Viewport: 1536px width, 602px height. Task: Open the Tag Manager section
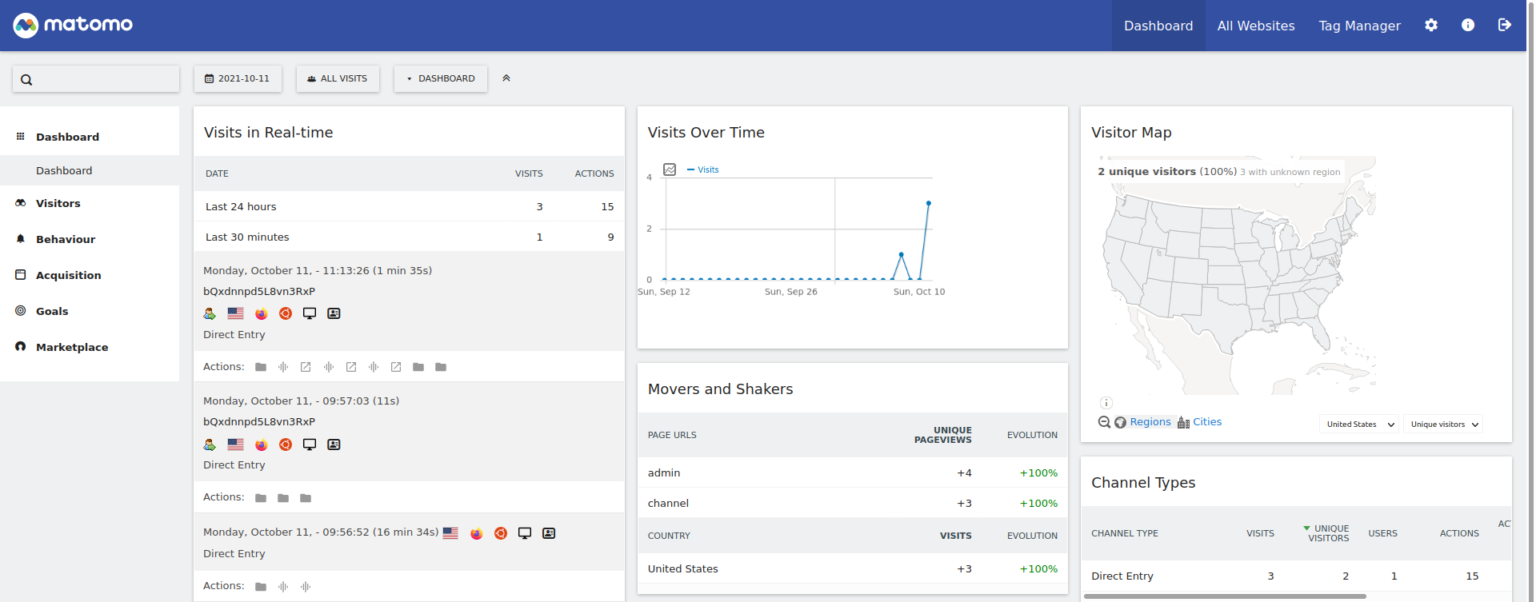coord(1359,25)
